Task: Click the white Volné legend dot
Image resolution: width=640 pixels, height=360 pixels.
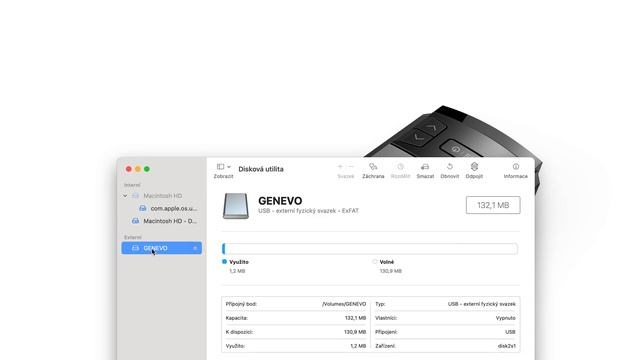Action: (375, 262)
